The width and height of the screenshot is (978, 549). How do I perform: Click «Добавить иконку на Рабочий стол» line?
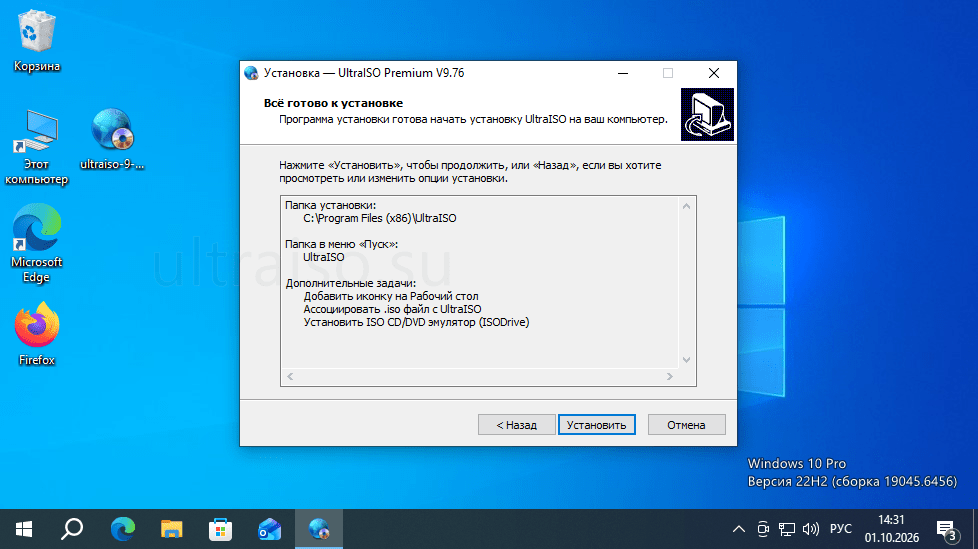[x=391, y=296]
